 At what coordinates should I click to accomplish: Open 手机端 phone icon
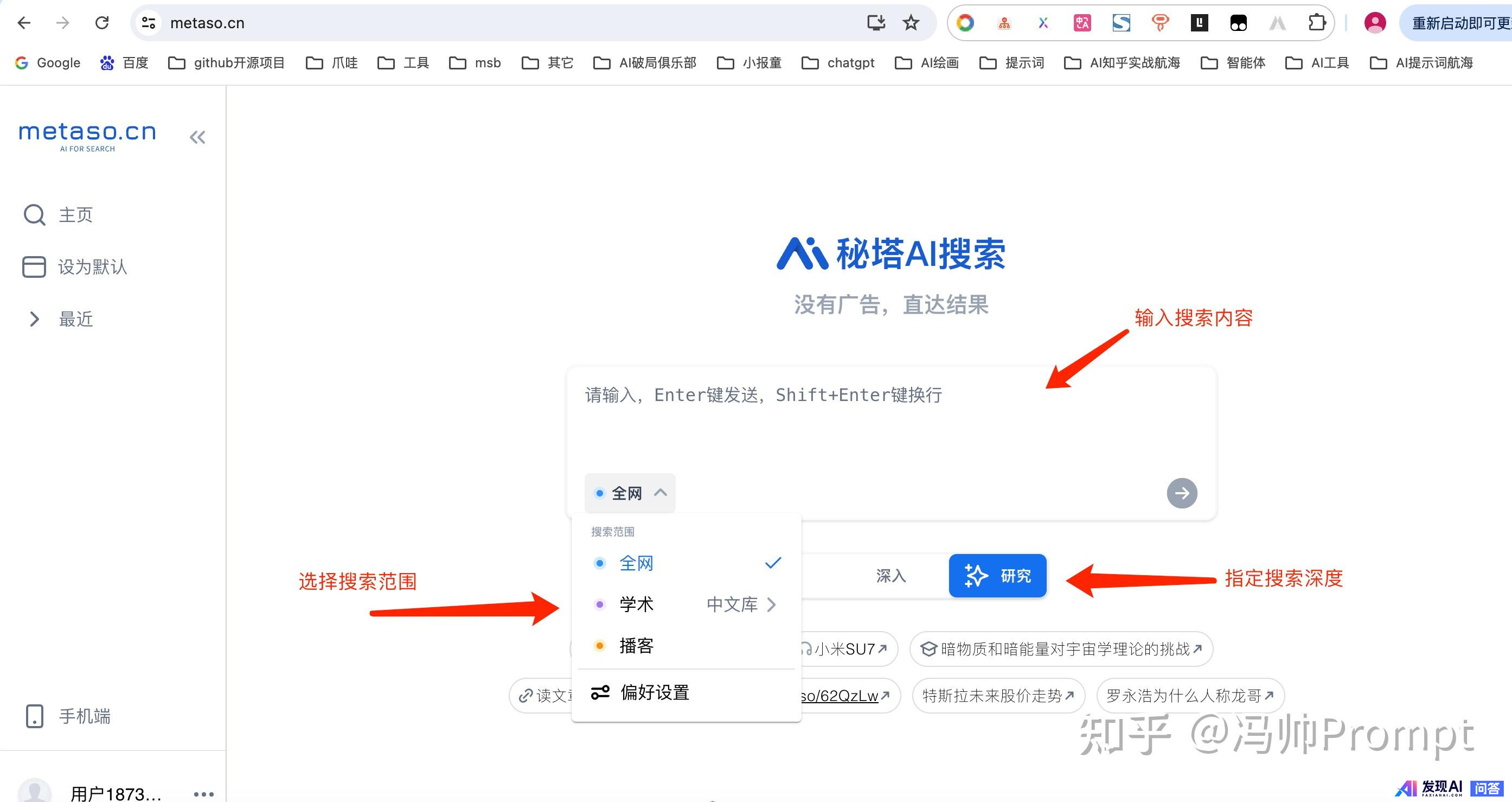[35, 716]
